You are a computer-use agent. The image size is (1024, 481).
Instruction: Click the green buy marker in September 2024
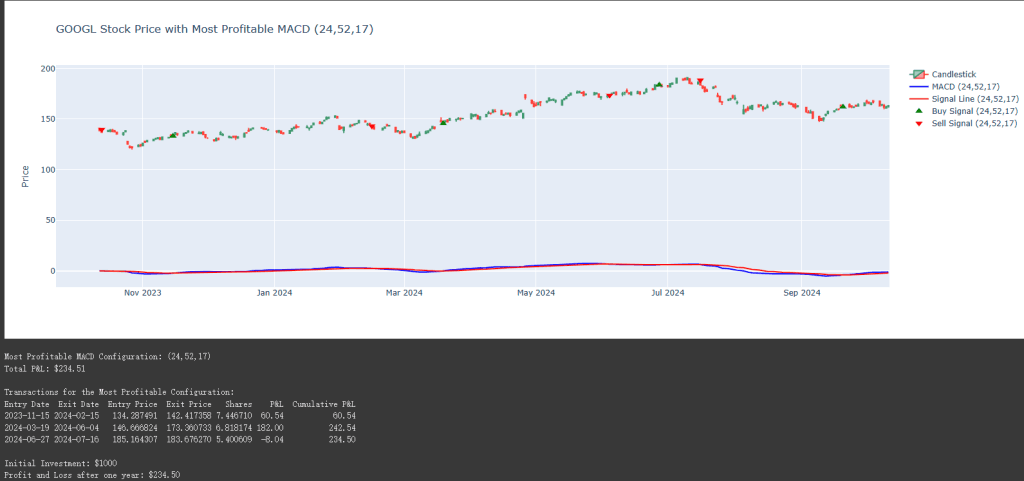click(x=842, y=106)
